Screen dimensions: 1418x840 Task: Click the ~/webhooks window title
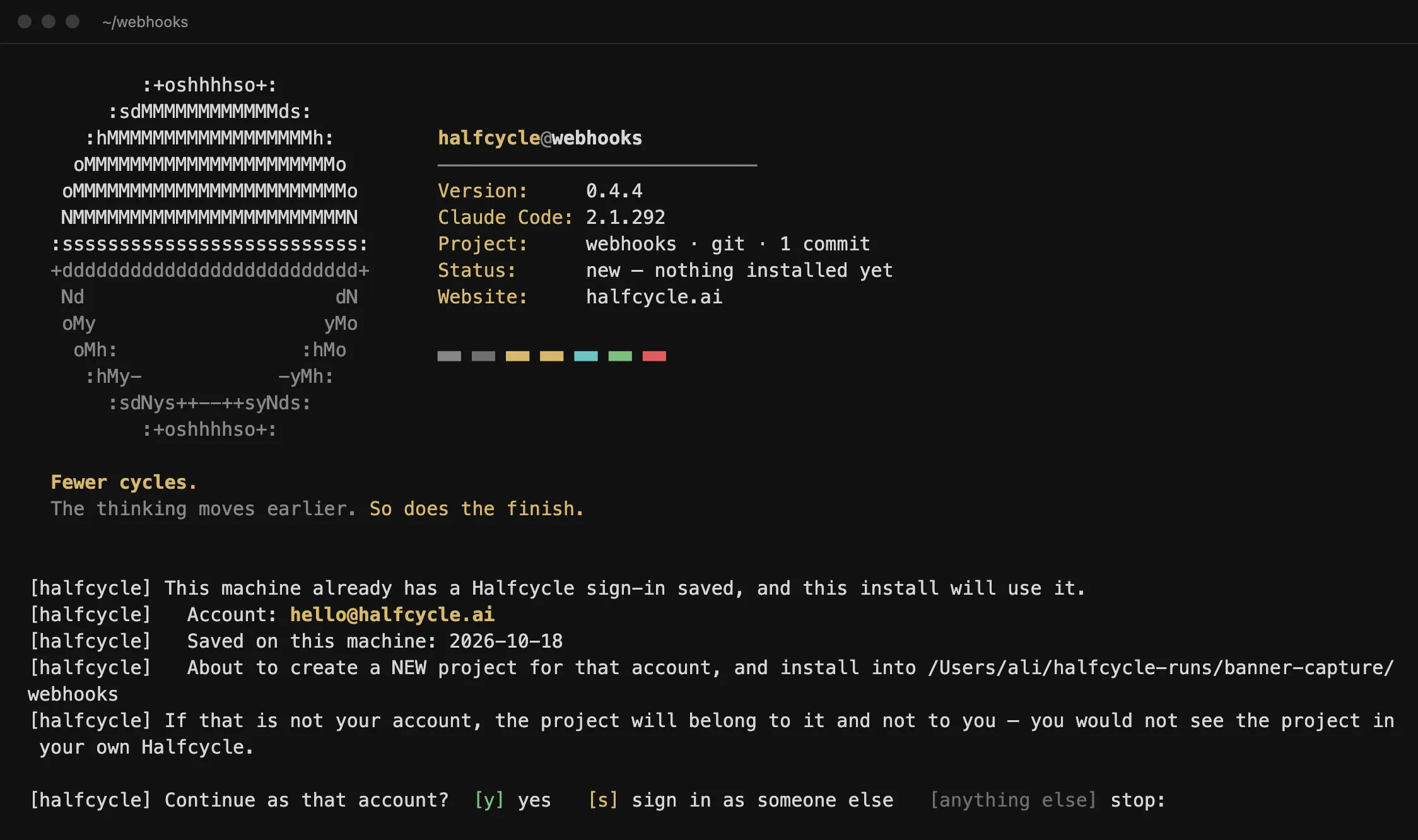coord(145,22)
